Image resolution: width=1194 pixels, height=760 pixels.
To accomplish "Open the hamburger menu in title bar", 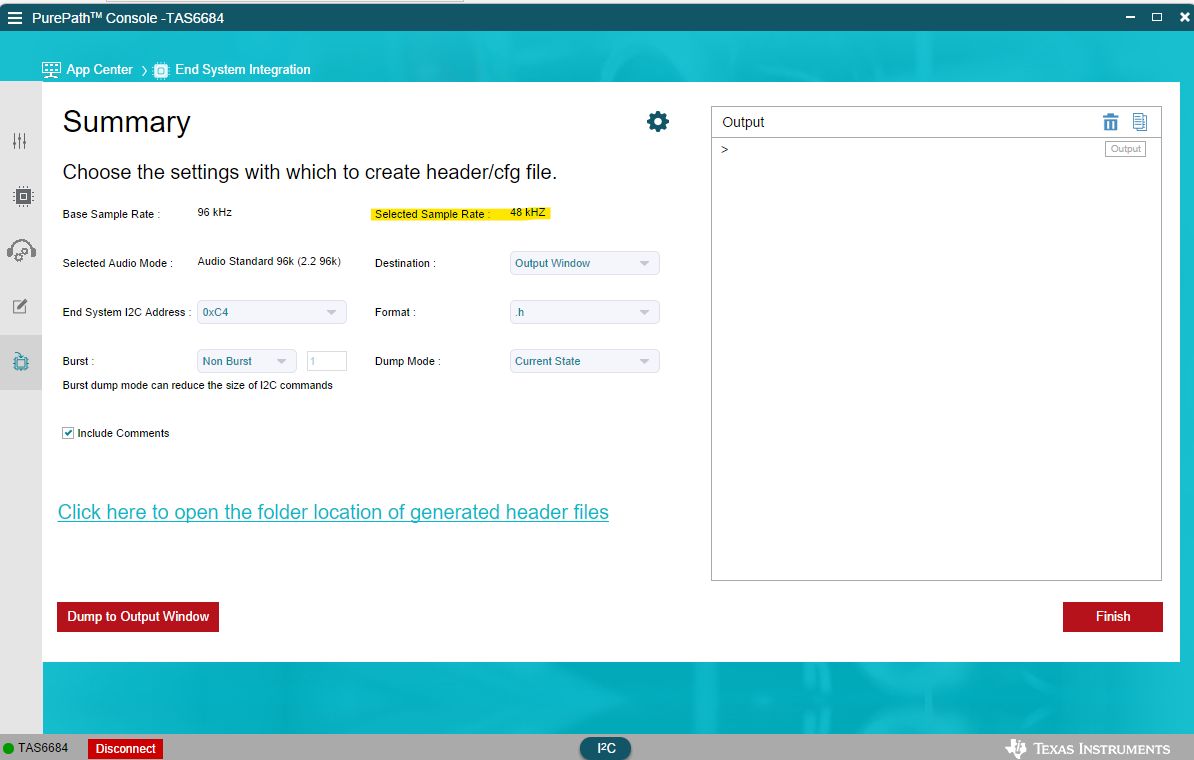I will point(14,18).
